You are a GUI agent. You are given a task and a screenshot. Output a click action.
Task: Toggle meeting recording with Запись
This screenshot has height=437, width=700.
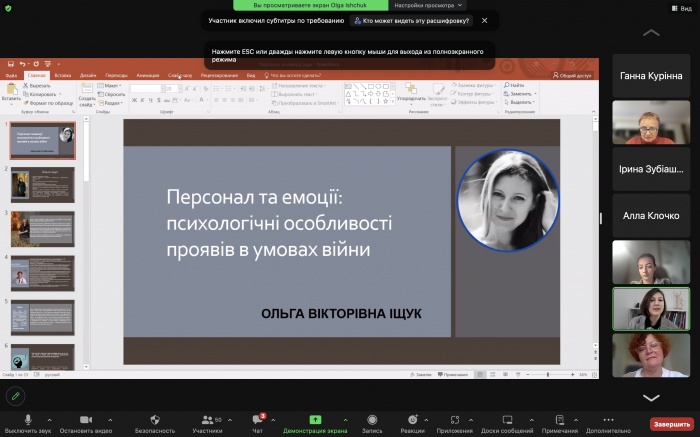click(372, 419)
